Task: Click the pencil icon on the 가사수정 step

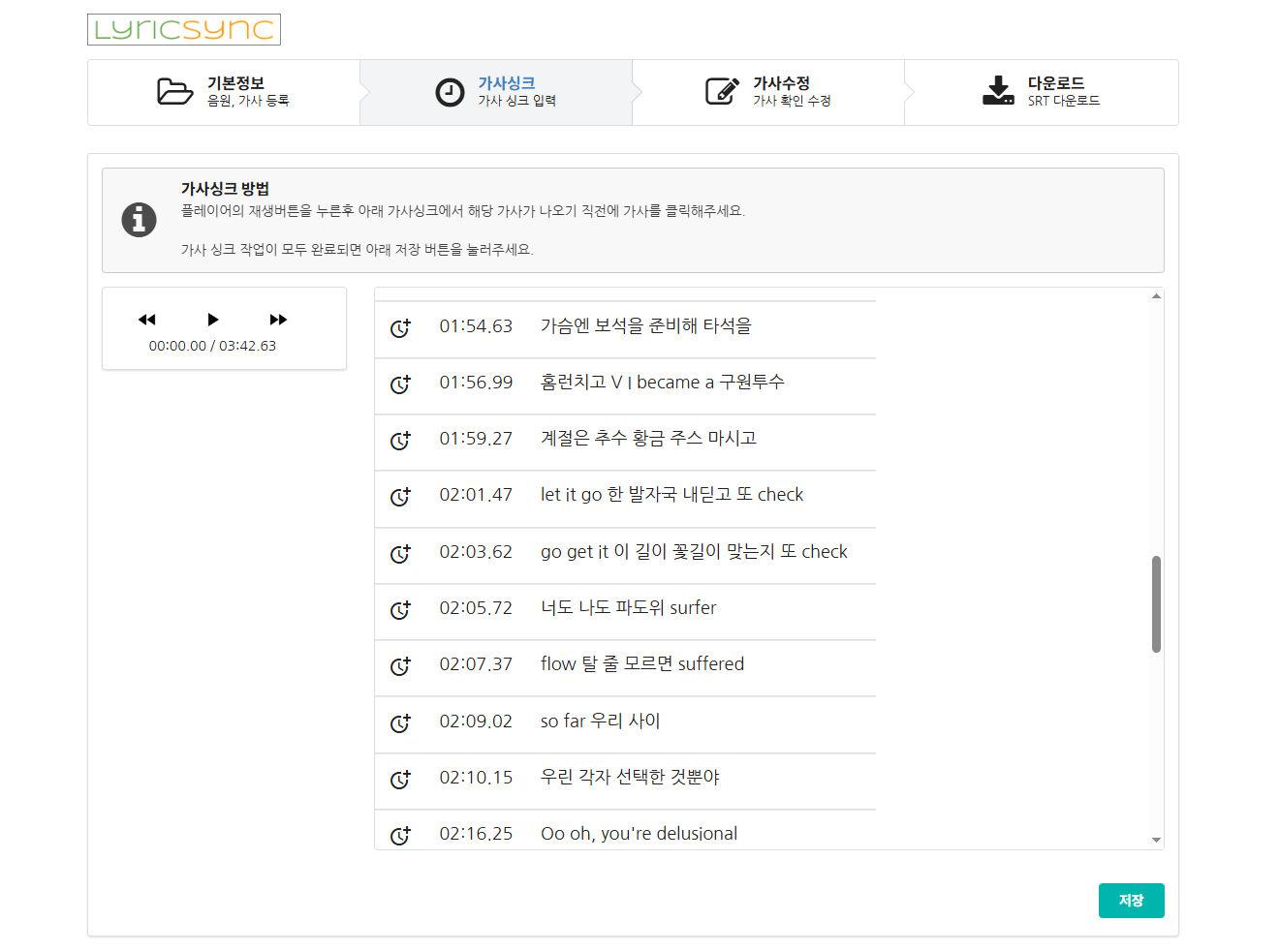Action: point(722,92)
